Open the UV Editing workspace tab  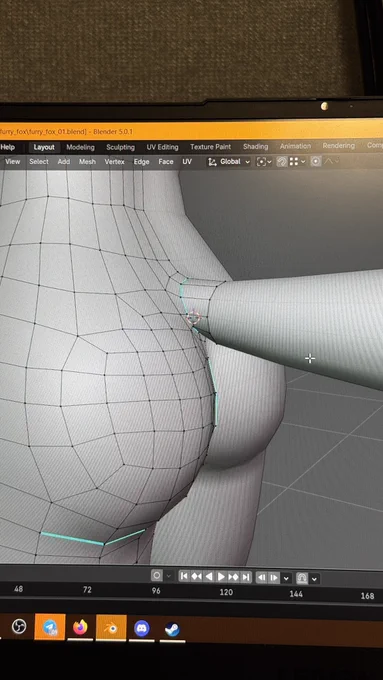(x=162, y=147)
